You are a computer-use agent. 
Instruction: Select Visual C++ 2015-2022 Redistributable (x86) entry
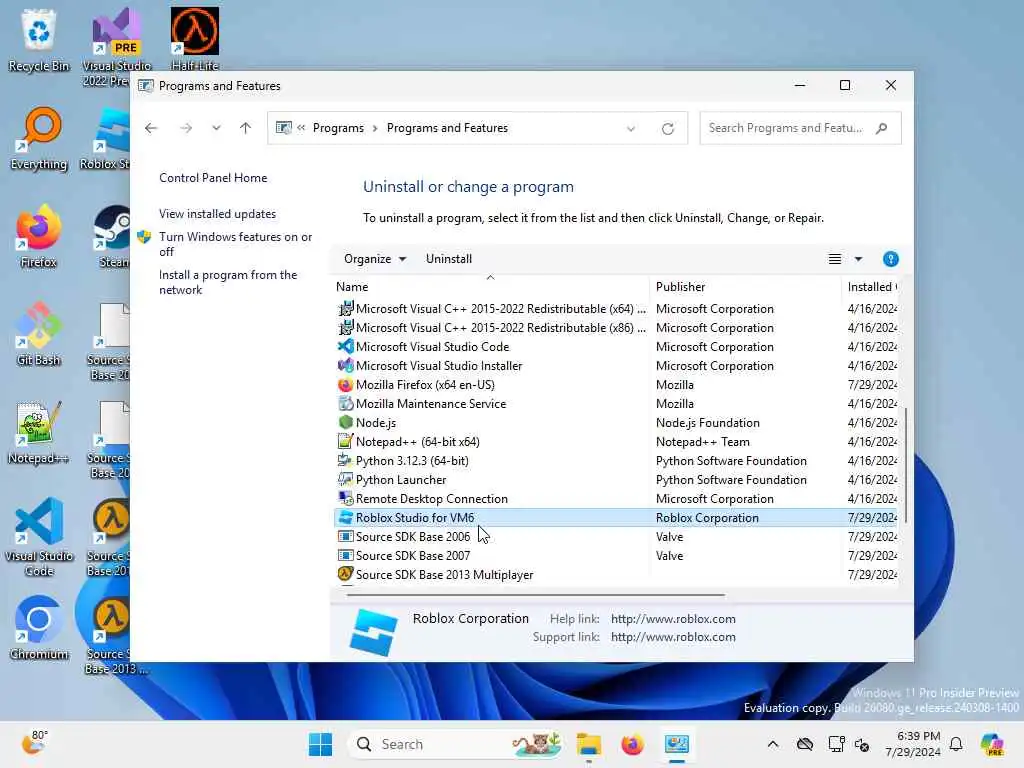(x=615, y=328)
